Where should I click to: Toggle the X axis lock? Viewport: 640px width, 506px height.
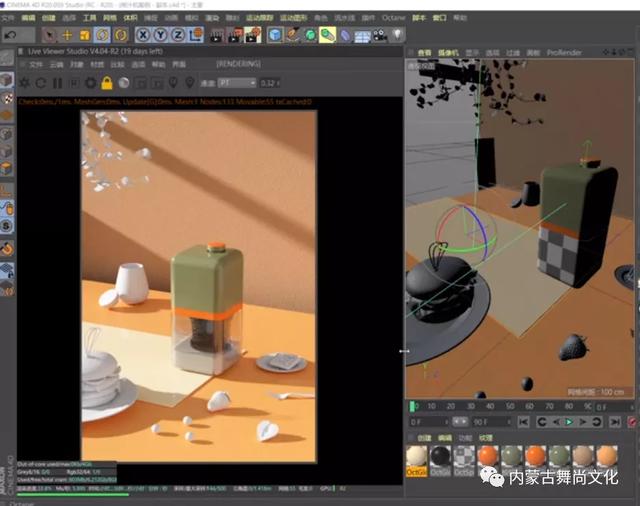[x=143, y=35]
